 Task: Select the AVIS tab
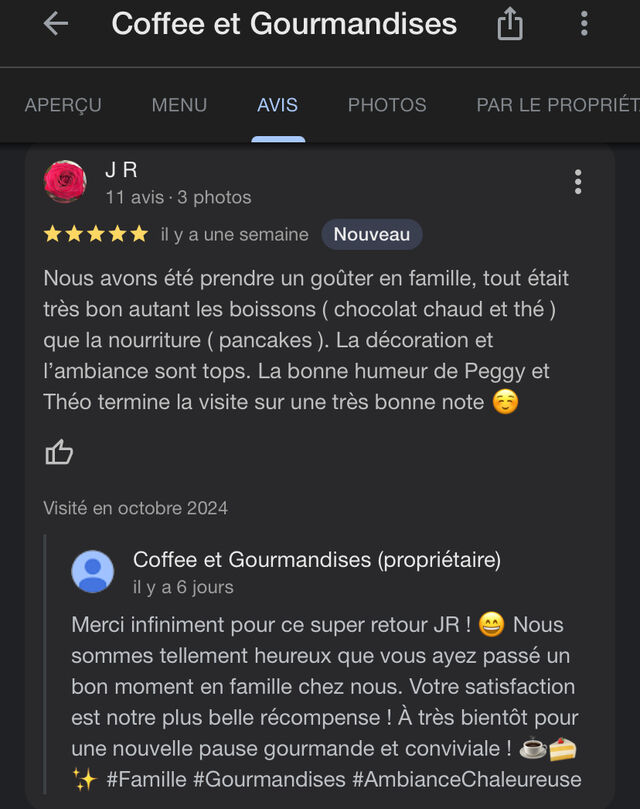278,105
